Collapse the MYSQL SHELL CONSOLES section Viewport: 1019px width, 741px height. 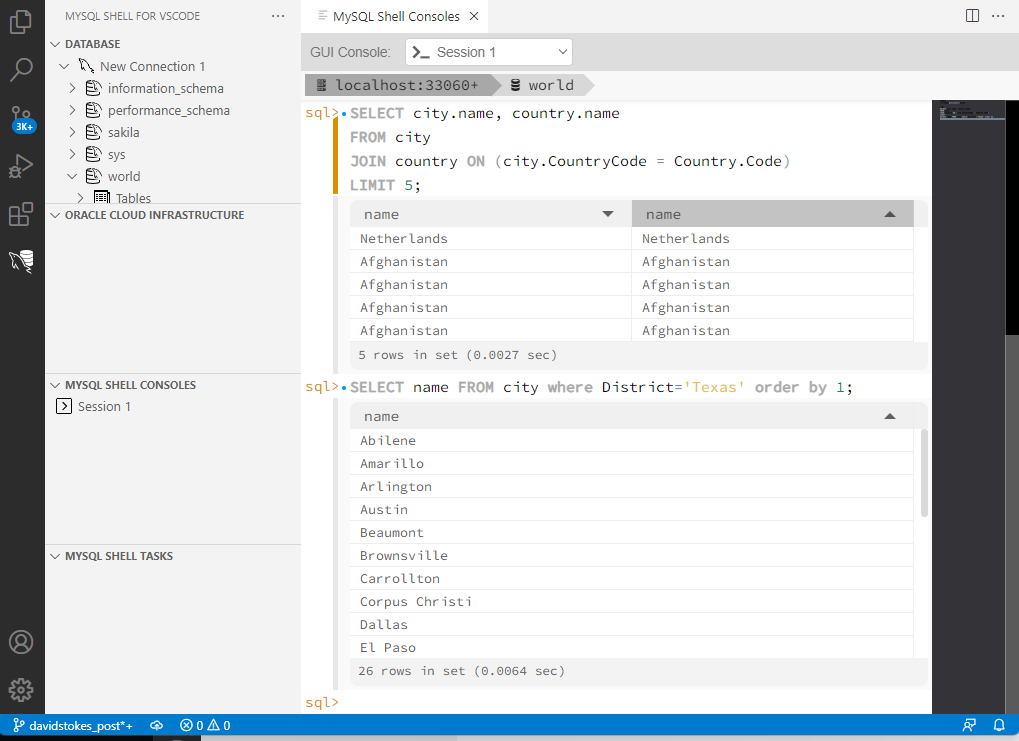55,385
